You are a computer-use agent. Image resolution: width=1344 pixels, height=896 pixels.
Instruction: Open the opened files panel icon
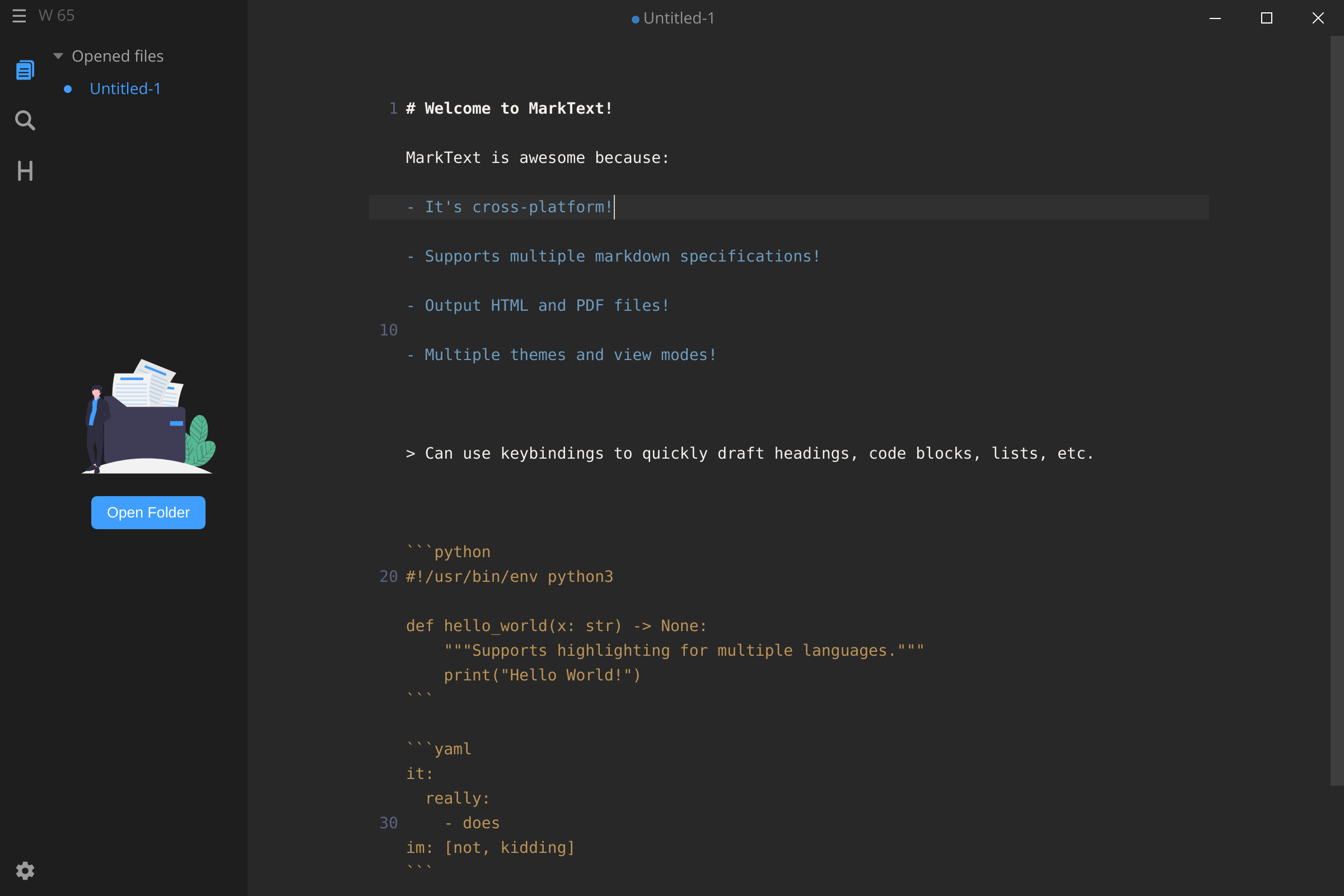25,69
